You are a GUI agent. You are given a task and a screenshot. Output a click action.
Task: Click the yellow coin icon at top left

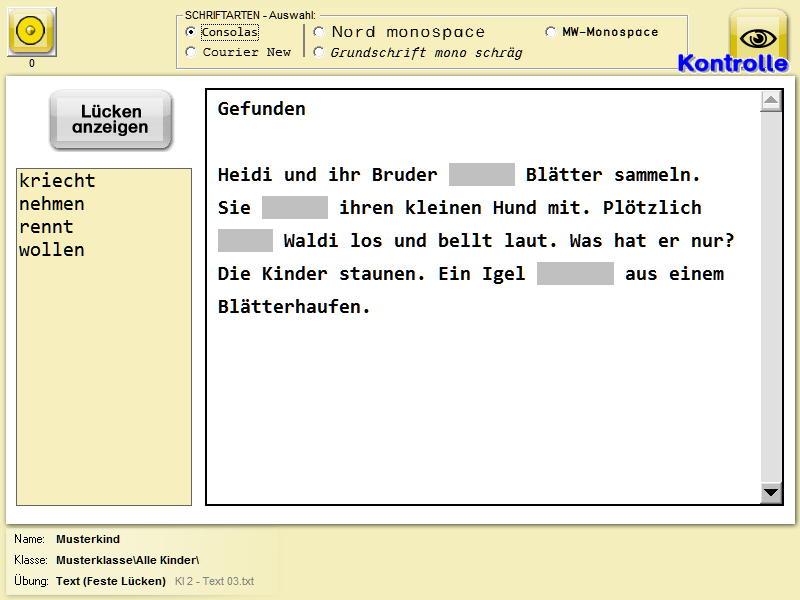(32, 32)
